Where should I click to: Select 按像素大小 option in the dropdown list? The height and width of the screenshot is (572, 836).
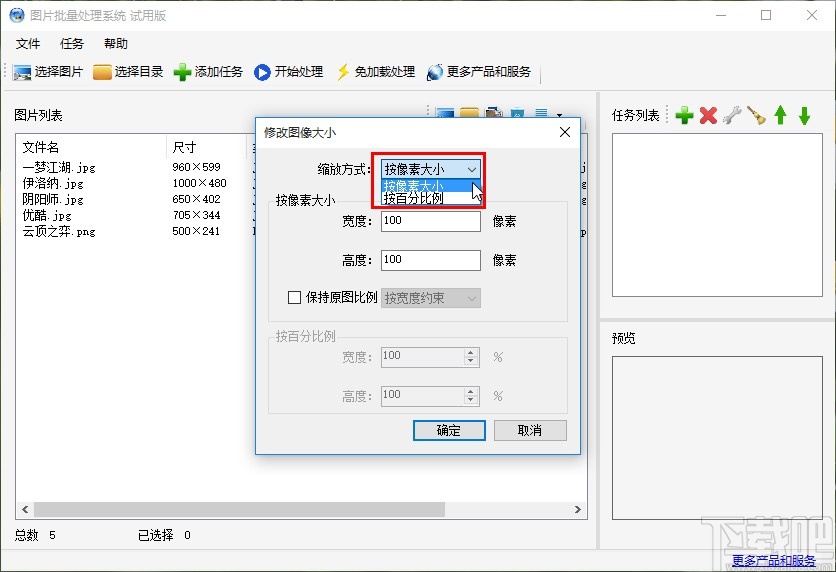point(431,186)
